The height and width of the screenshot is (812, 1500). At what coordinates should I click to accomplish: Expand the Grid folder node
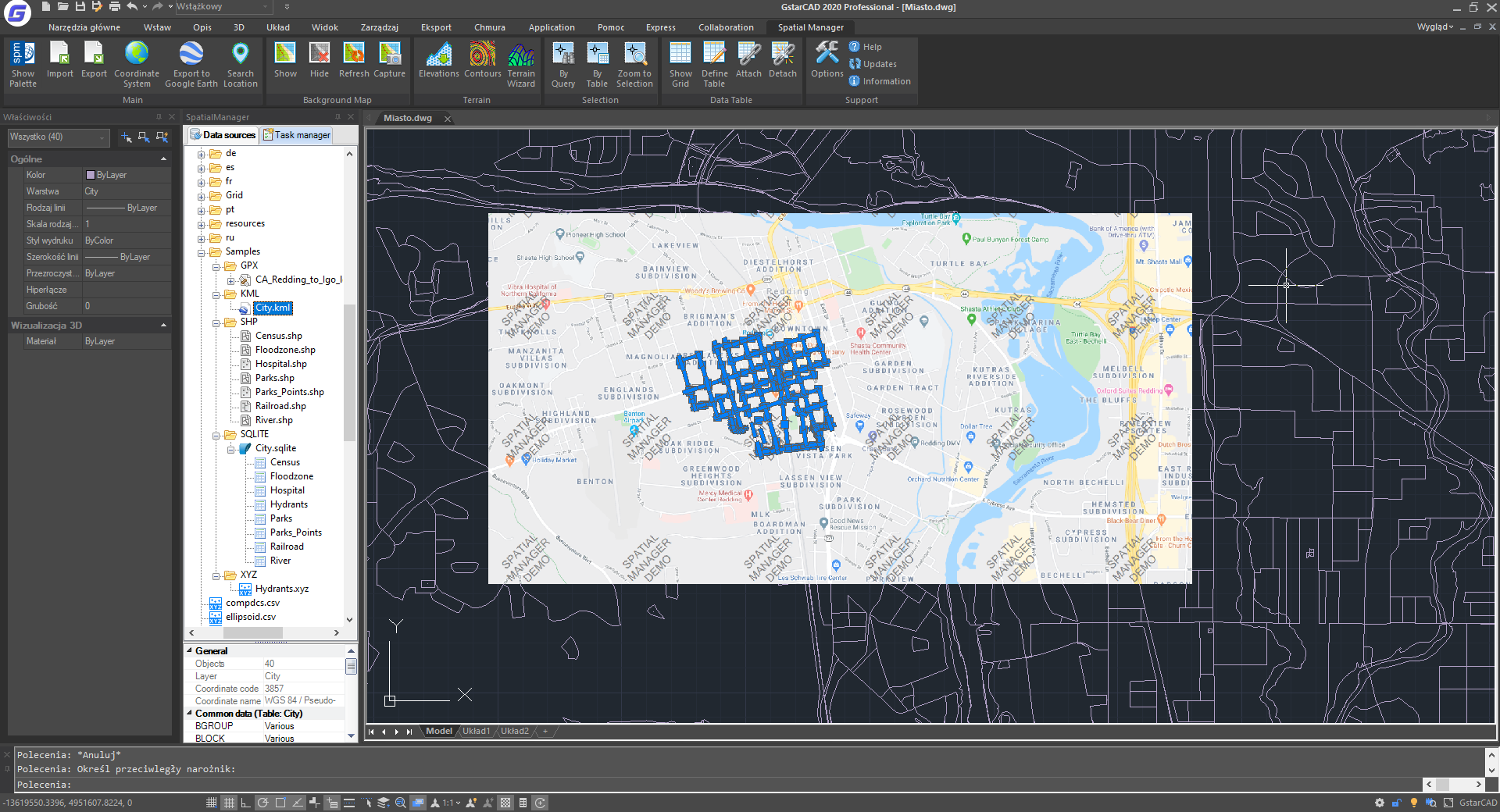tap(202, 196)
